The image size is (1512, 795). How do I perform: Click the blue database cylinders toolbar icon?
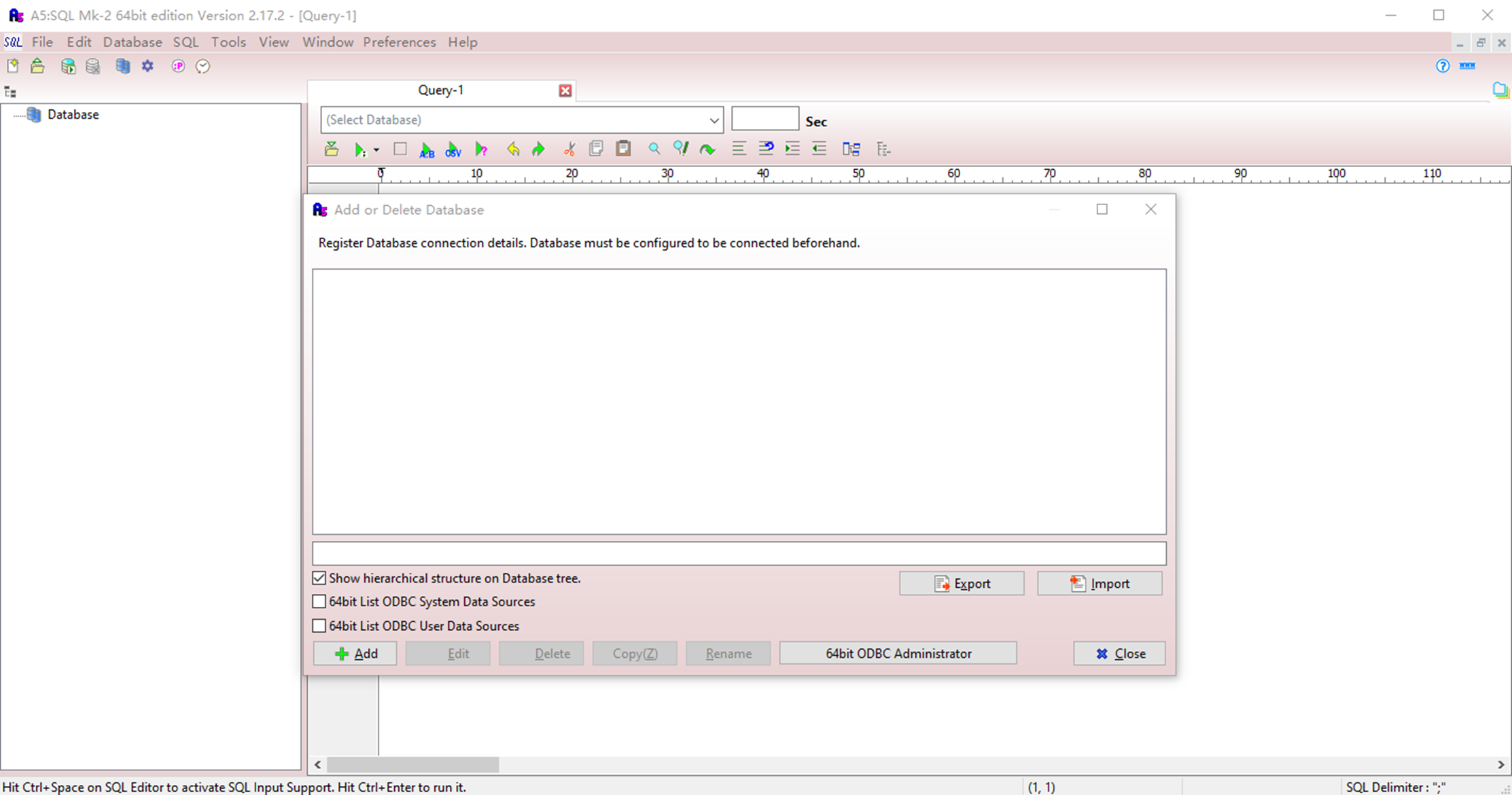pos(123,66)
